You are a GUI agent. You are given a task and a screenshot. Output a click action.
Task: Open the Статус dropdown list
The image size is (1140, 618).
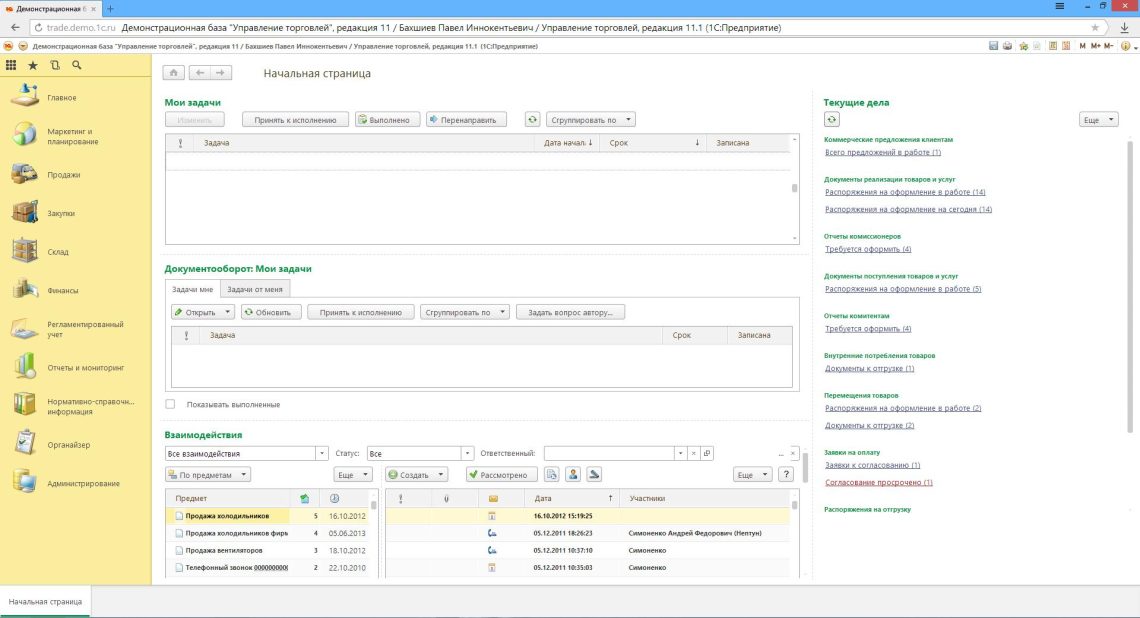466,454
